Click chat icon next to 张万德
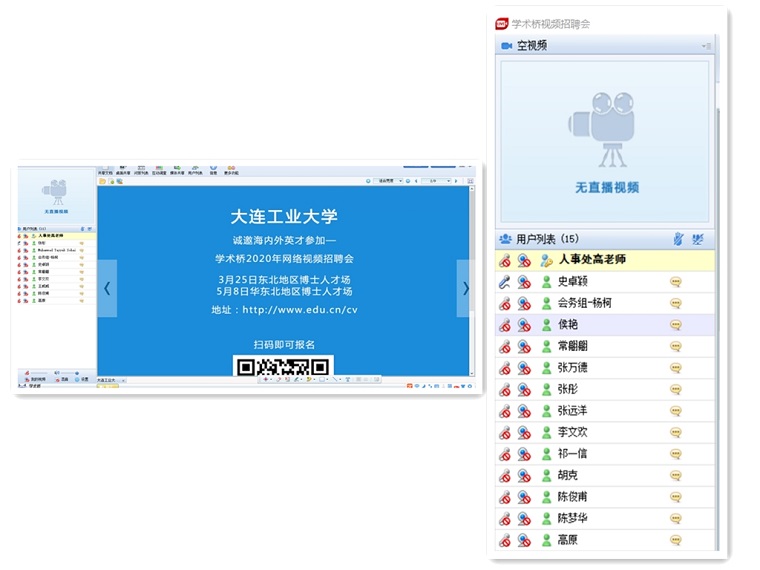The width and height of the screenshot is (760, 570). [x=676, y=368]
